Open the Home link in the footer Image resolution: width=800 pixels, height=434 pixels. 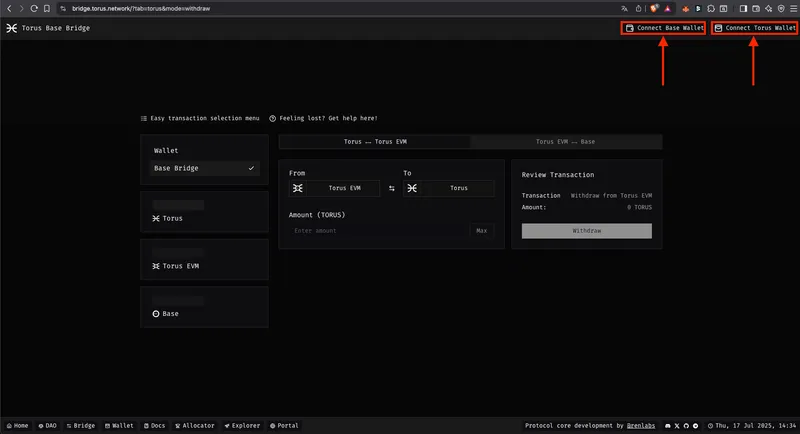pyautogui.click(x=16, y=425)
